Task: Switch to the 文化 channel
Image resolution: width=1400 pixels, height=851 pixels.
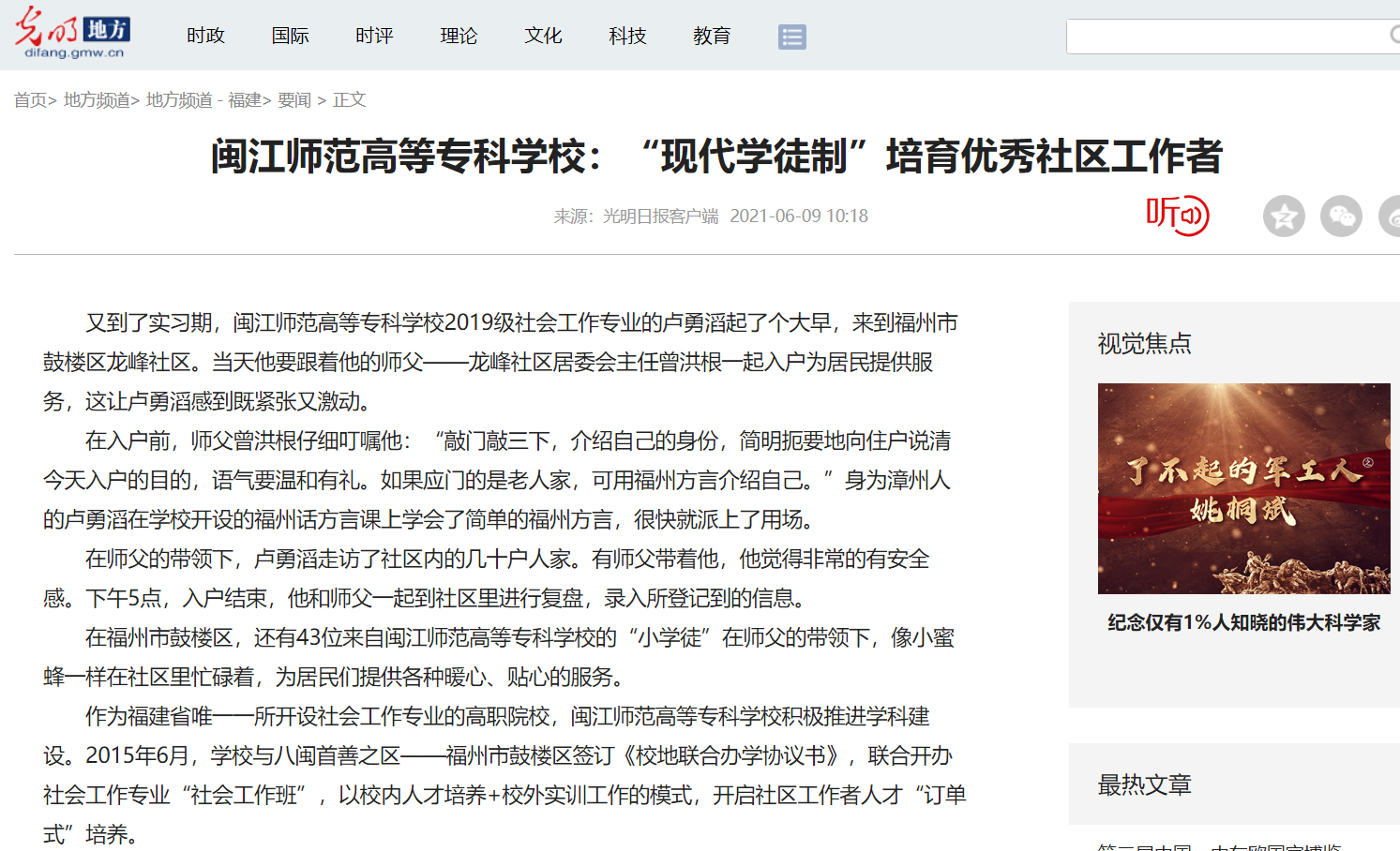Action: (543, 36)
